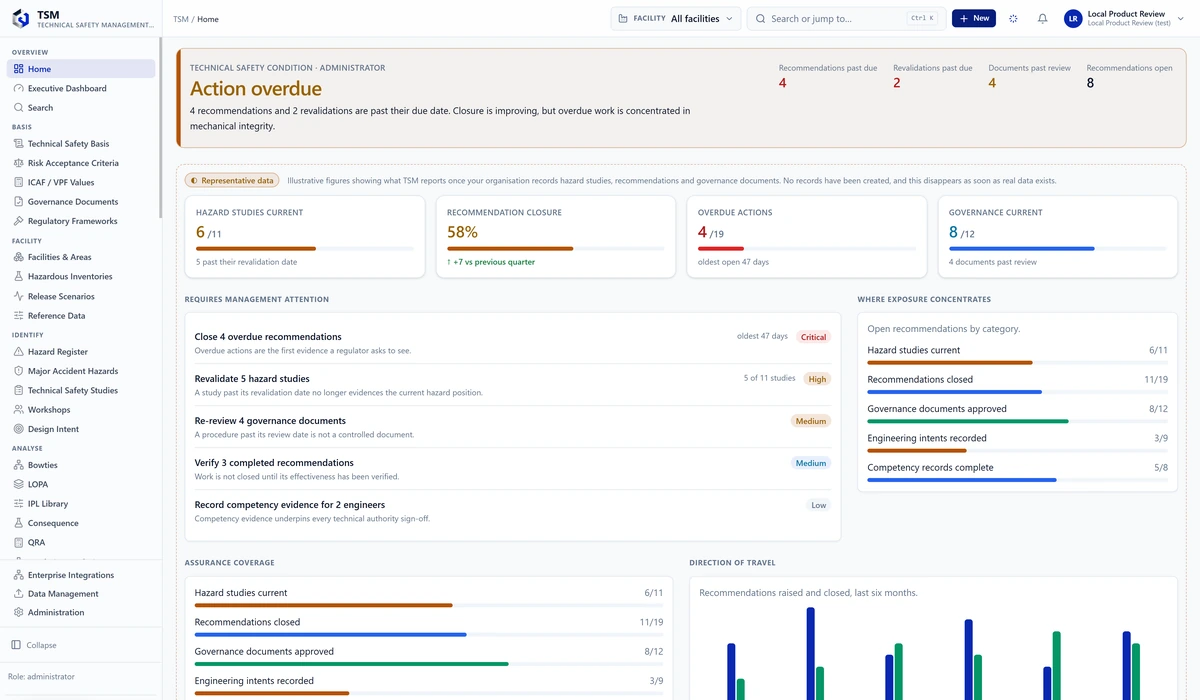Click the Governance Documents icon
The image size is (1200, 700).
coord(18,202)
